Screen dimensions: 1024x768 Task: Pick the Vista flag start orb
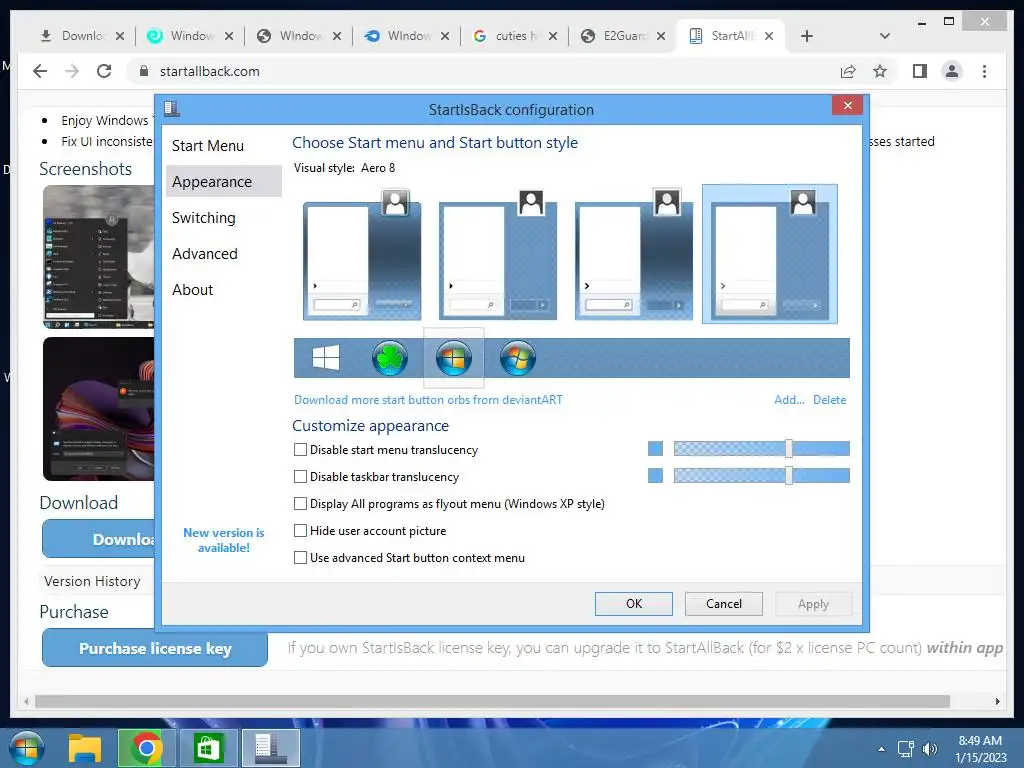click(518, 358)
